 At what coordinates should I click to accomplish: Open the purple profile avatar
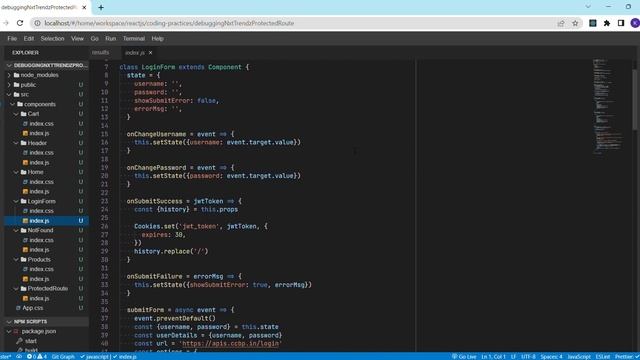tap(635, 23)
